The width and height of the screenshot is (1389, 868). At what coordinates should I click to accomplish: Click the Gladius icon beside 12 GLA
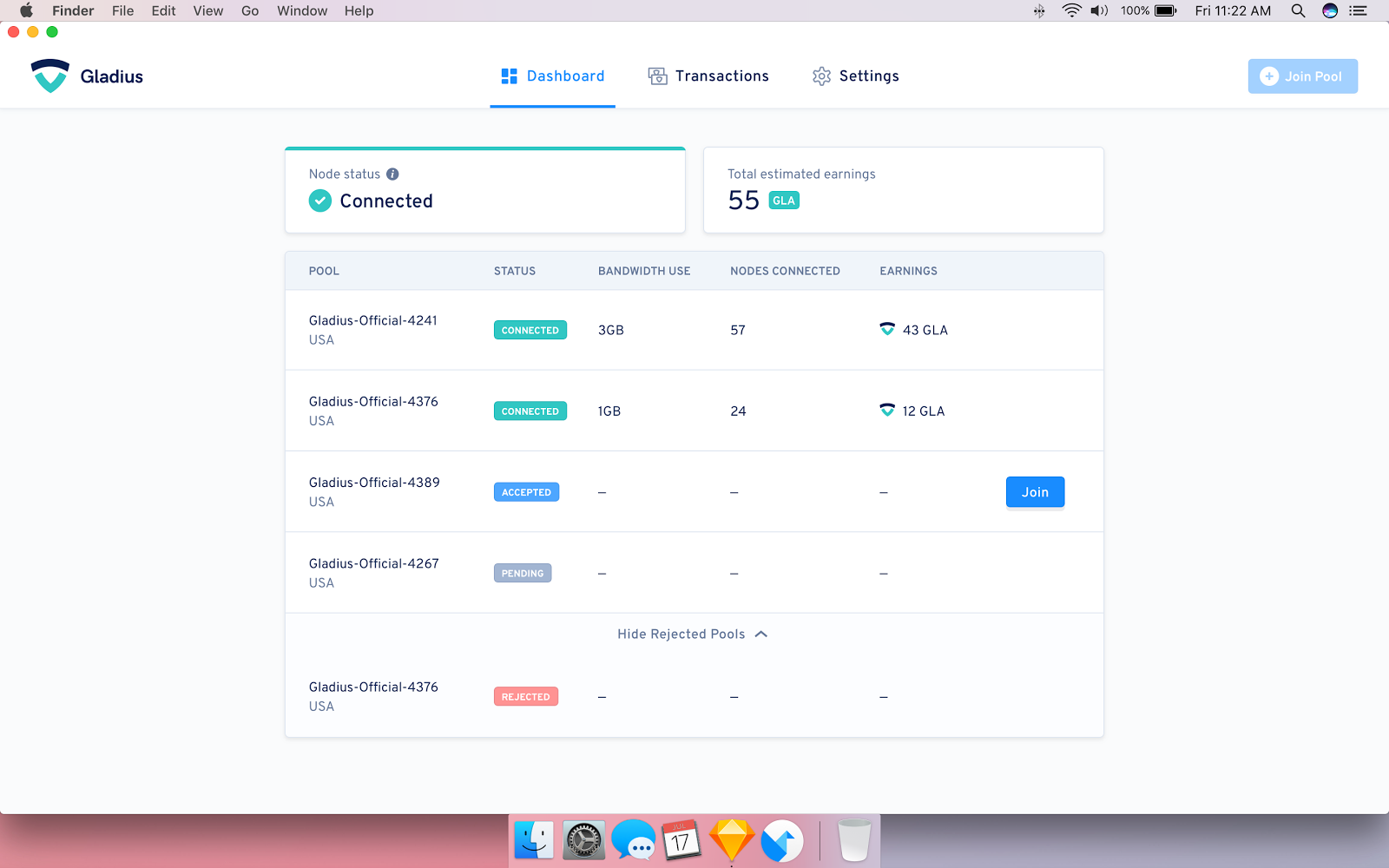887,410
